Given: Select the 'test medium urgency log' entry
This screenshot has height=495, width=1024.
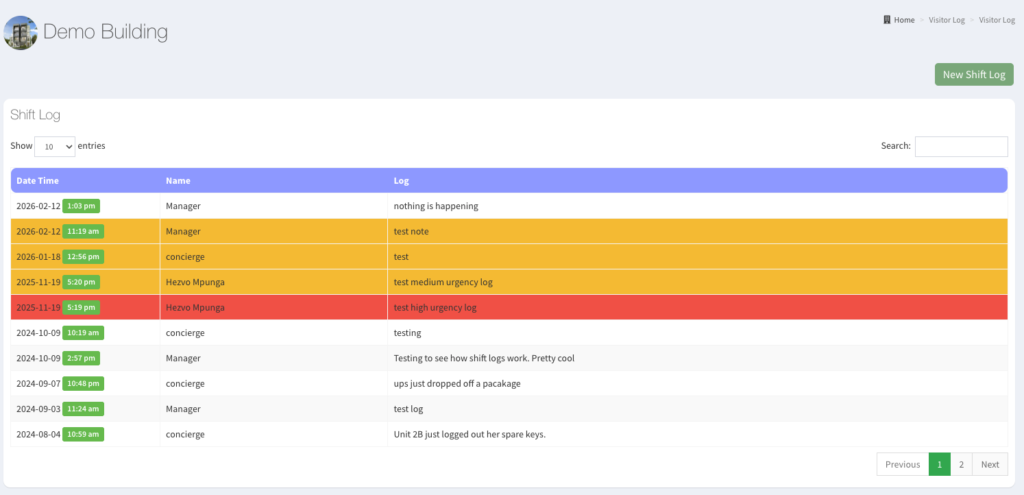Looking at the screenshot, I should click(443, 282).
